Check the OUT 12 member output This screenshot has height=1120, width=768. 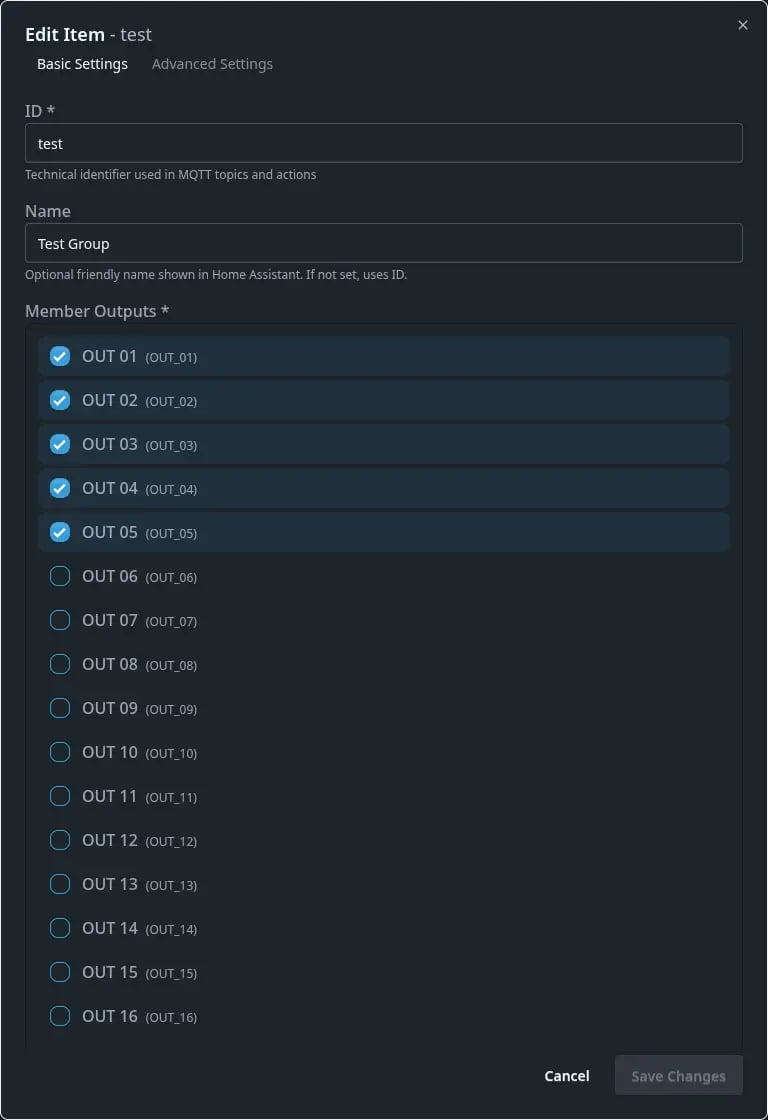60,839
